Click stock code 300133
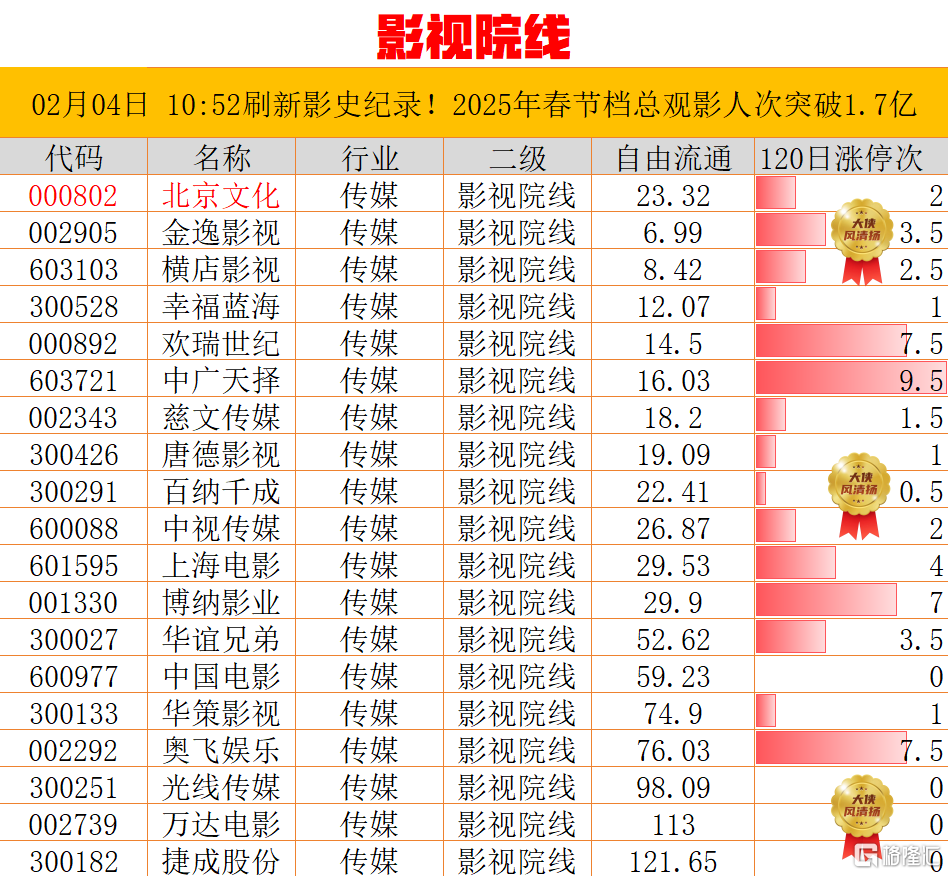948x876 pixels. pyautogui.click(x=73, y=714)
